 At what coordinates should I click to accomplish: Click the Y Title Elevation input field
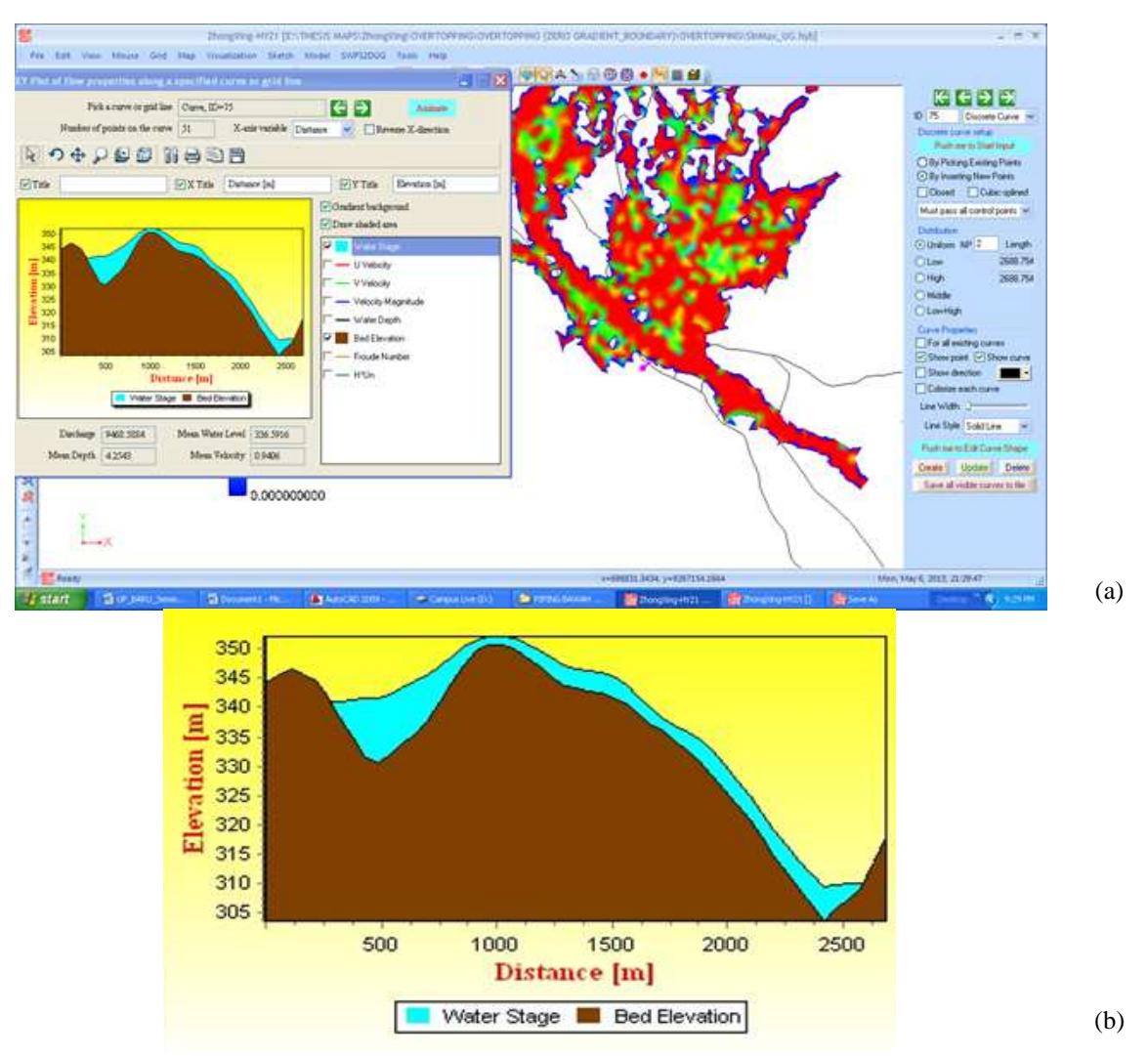click(x=446, y=185)
